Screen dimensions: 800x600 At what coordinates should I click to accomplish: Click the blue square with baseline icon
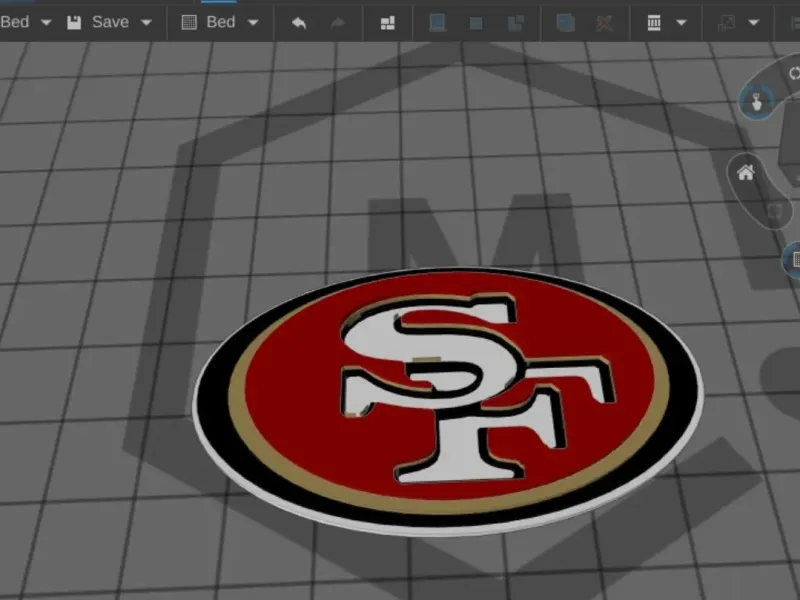click(437, 22)
